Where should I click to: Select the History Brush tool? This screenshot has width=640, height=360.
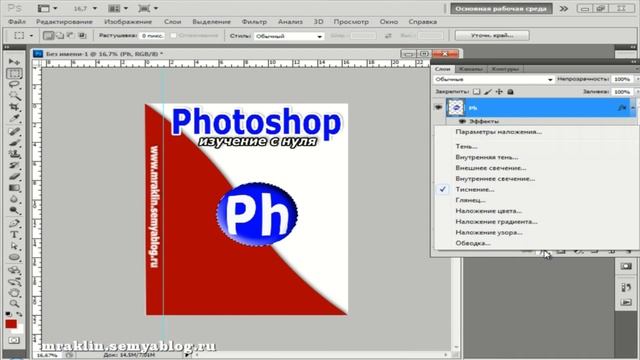pos(14,165)
